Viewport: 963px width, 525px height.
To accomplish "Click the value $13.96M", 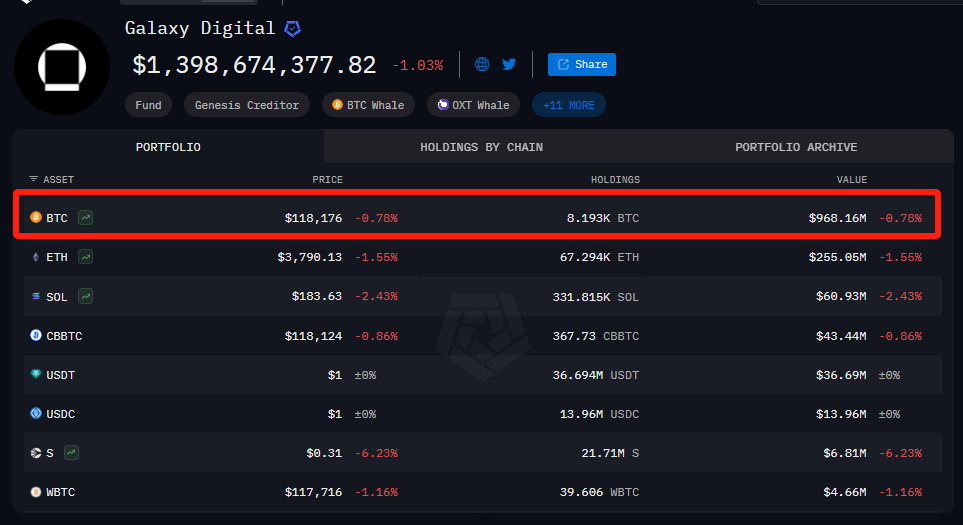I will 841,414.
